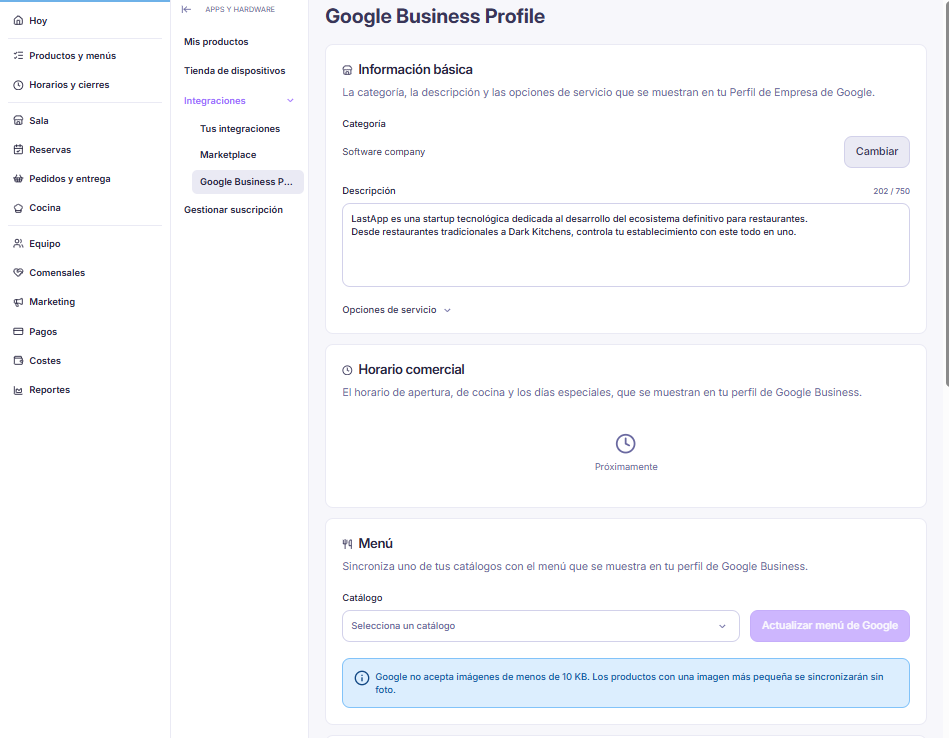Click the Catálogo field label
This screenshot has height=738, width=949.
coord(363,598)
